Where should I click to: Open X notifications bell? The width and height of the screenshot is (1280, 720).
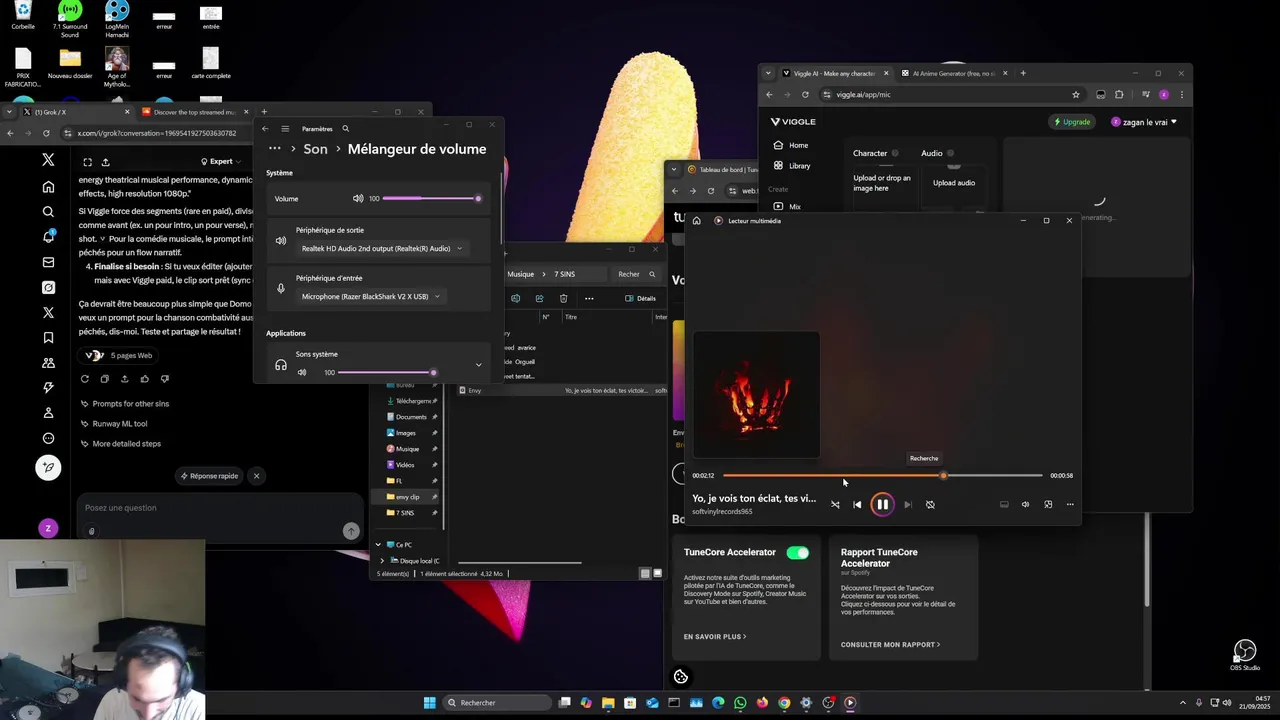pos(48,237)
